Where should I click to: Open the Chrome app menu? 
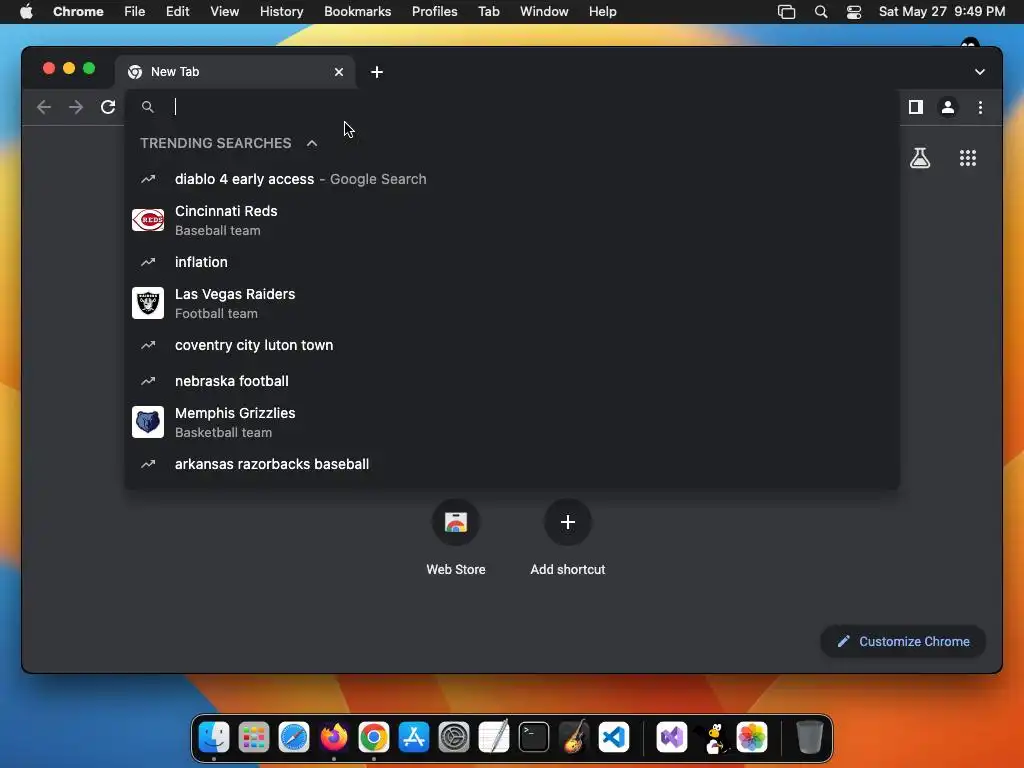(x=78, y=12)
